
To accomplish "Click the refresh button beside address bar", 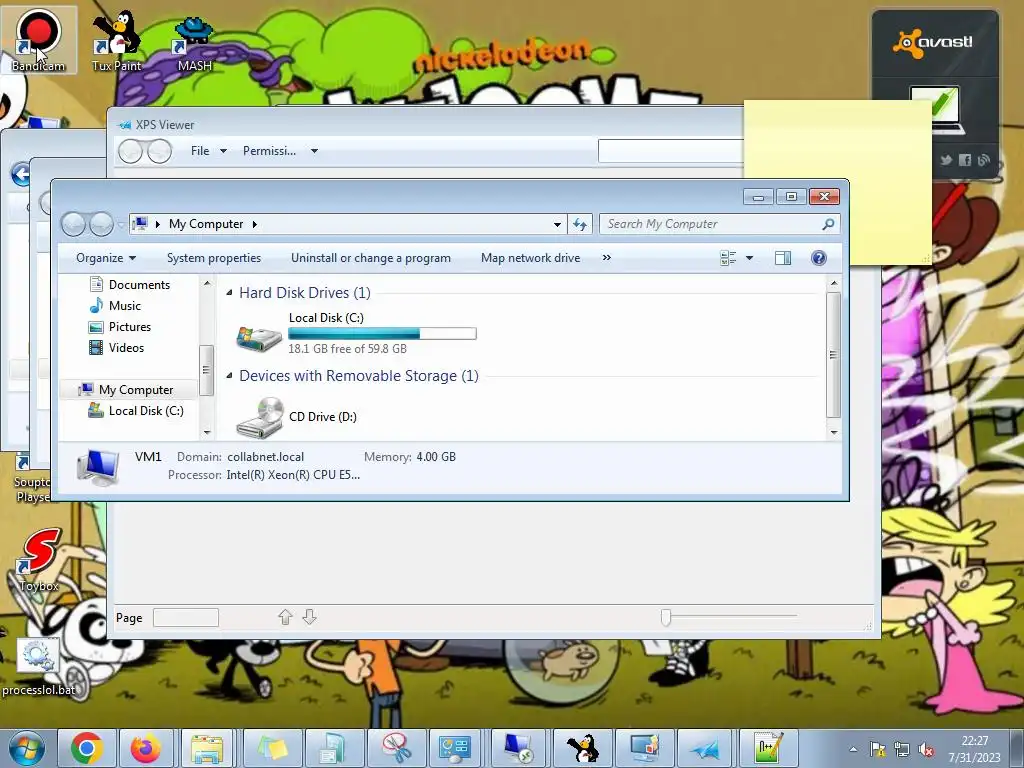I will 580,224.
